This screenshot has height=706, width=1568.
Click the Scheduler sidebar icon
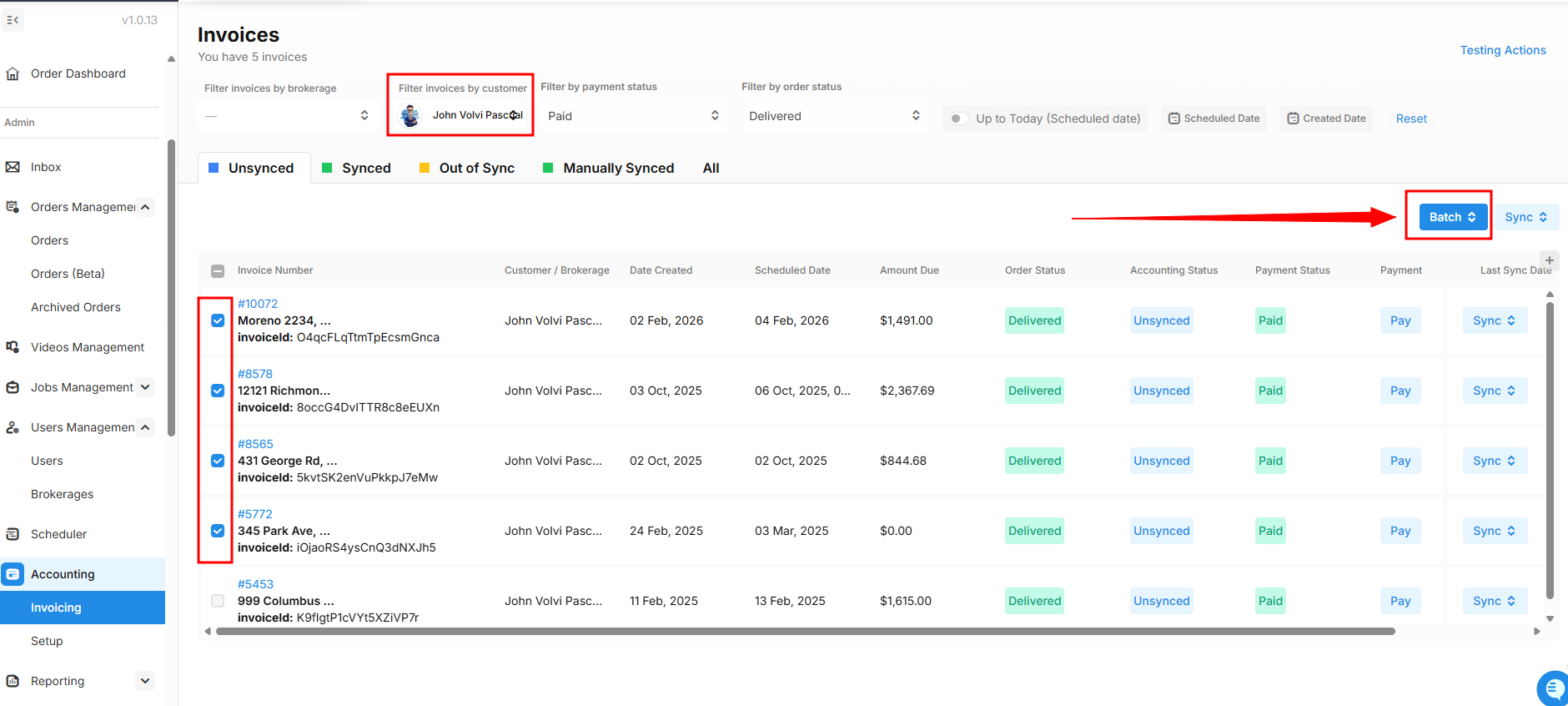click(13, 534)
